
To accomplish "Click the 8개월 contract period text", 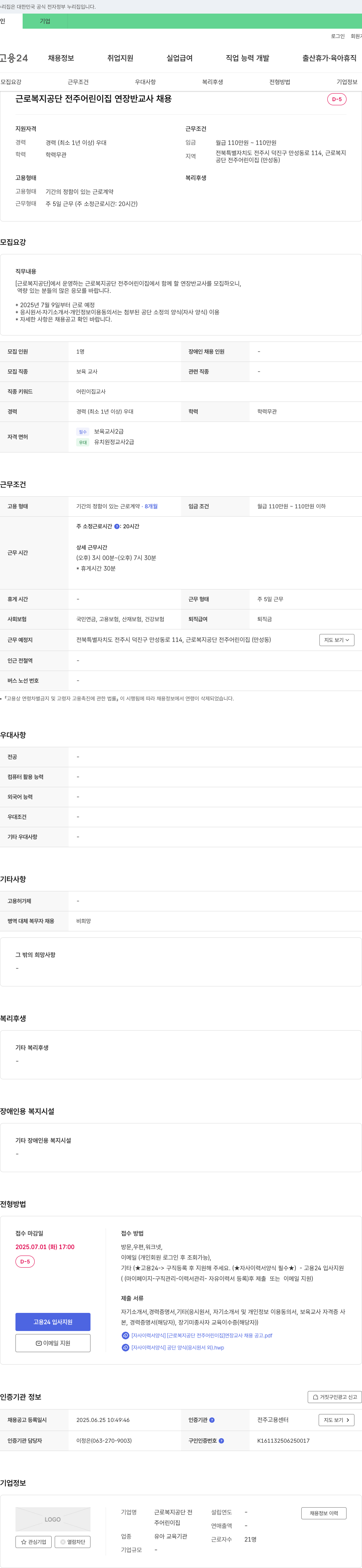I will coord(151,506).
